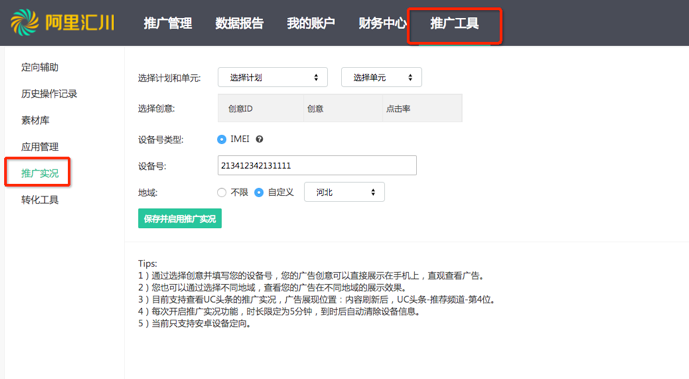Image resolution: width=689 pixels, height=379 pixels.
Task: Go to 素材库 sidebar item
Action: coord(35,120)
